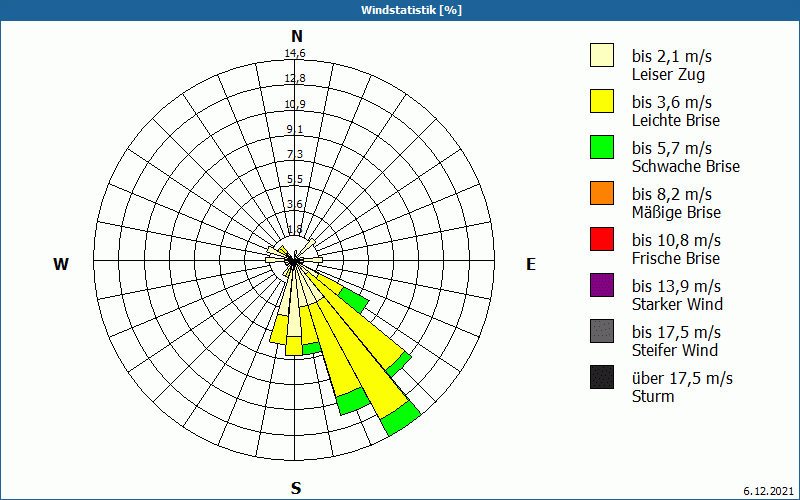Click the purple 'bis 13,9 m/s' swatch
This screenshot has height=500, width=800.
tap(602, 285)
